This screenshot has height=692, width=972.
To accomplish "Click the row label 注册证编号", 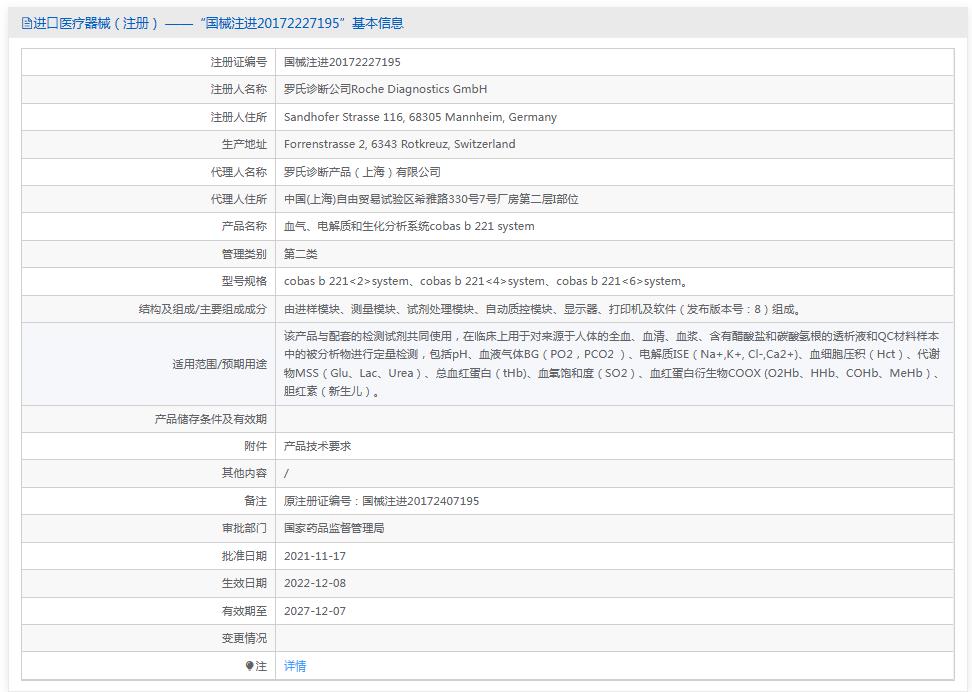I will (239, 62).
